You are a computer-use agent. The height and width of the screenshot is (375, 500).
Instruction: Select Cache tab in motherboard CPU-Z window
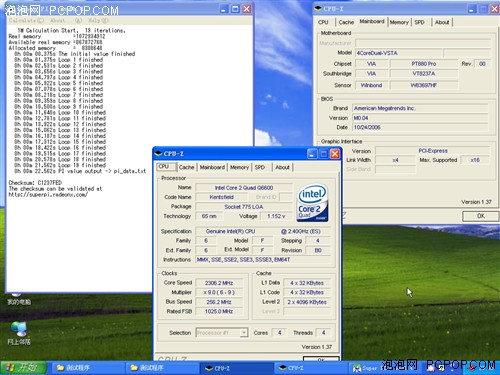(346, 22)
